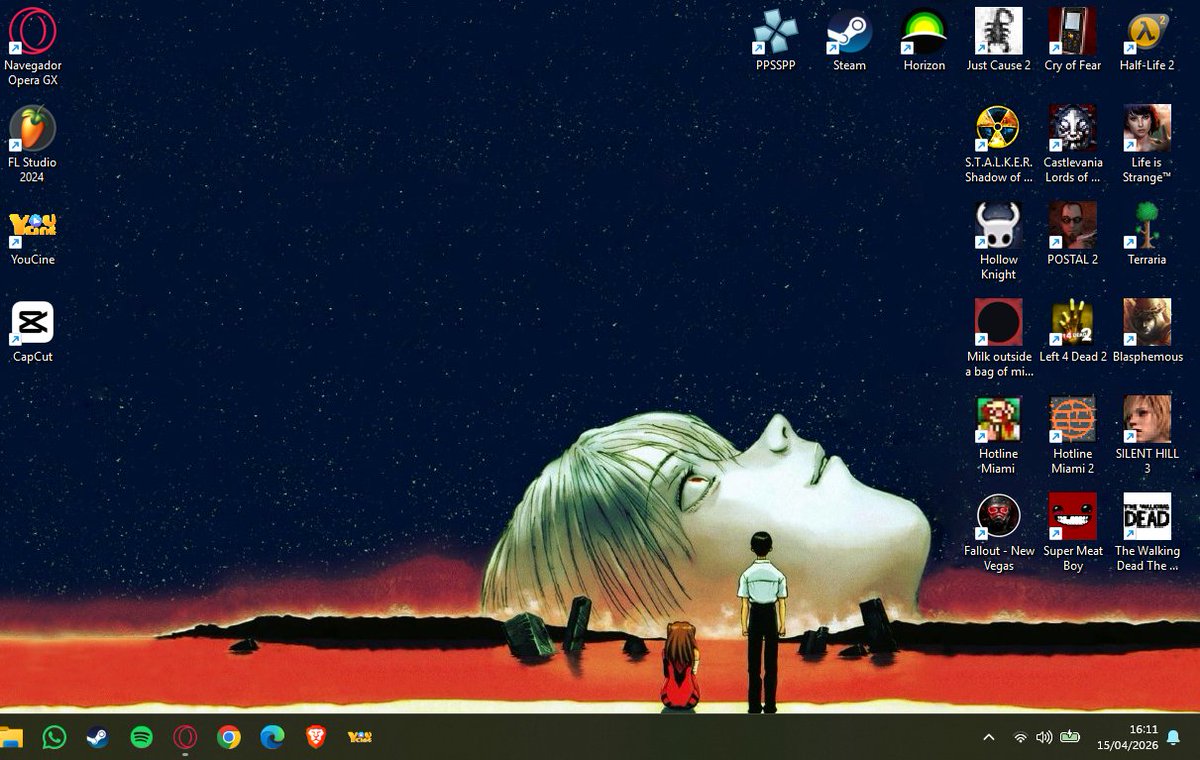Switch to Opera GX in the taskbar

click(x=185, y=737)
